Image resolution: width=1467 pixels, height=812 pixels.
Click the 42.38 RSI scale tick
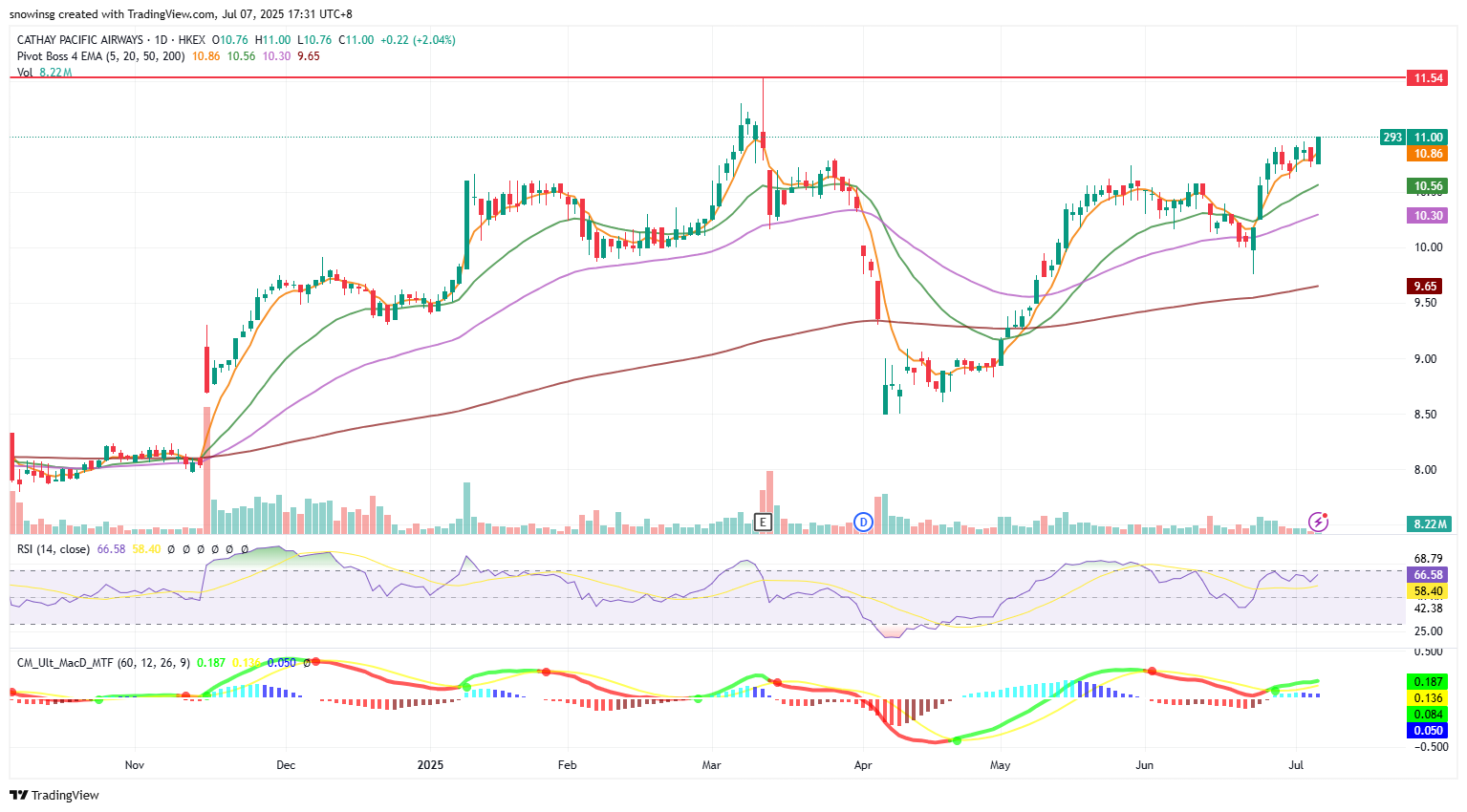(x=1429, y=609)
